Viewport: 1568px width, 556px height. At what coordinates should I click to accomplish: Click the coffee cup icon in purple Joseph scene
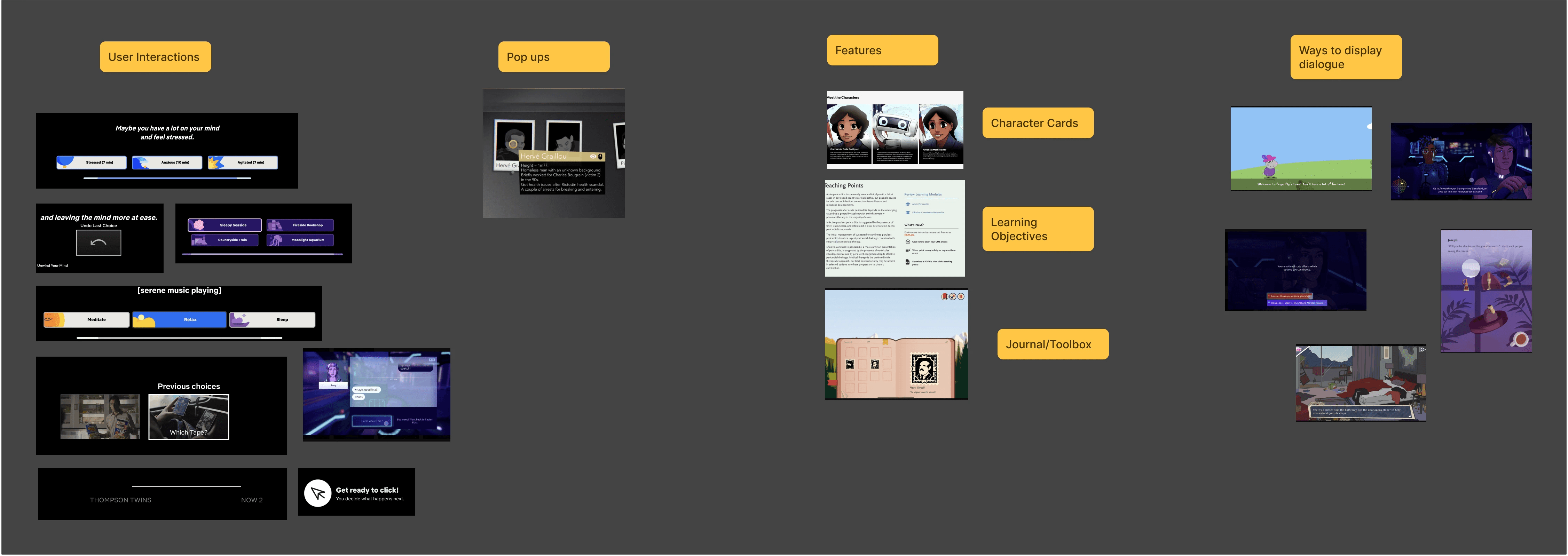tap(1520, 340)
